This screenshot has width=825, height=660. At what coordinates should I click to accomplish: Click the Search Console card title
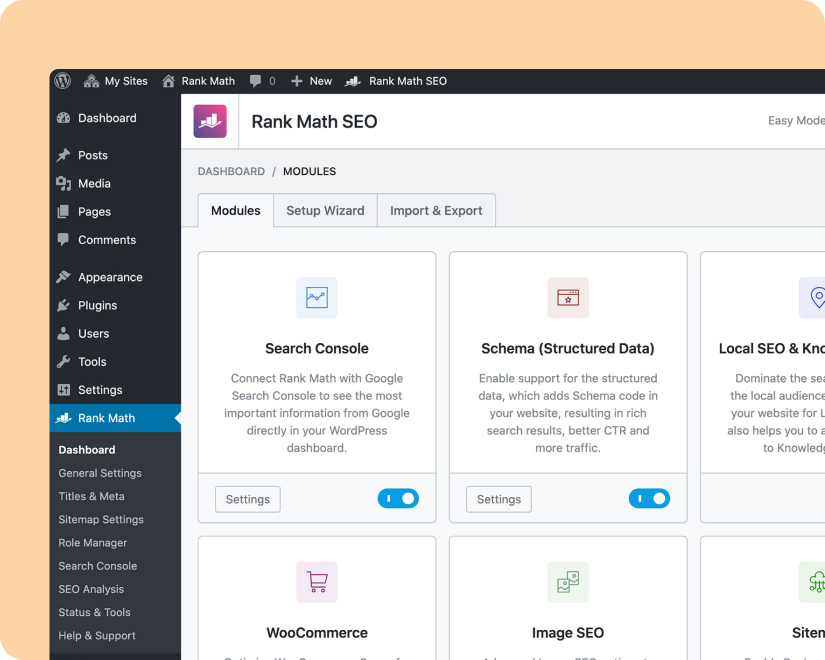[x=317, y=348]
